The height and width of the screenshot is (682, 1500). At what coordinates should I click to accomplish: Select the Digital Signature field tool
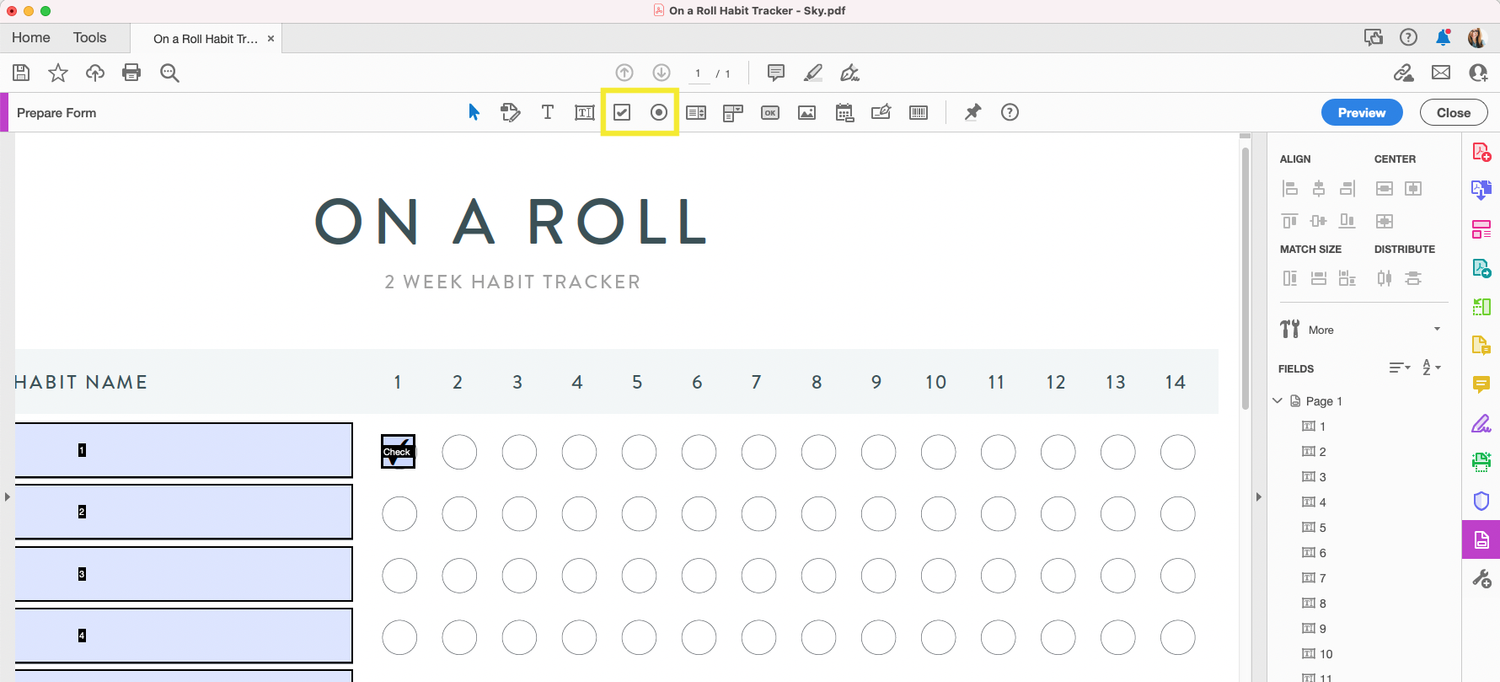pyautogui.click(x=881, y=112)
